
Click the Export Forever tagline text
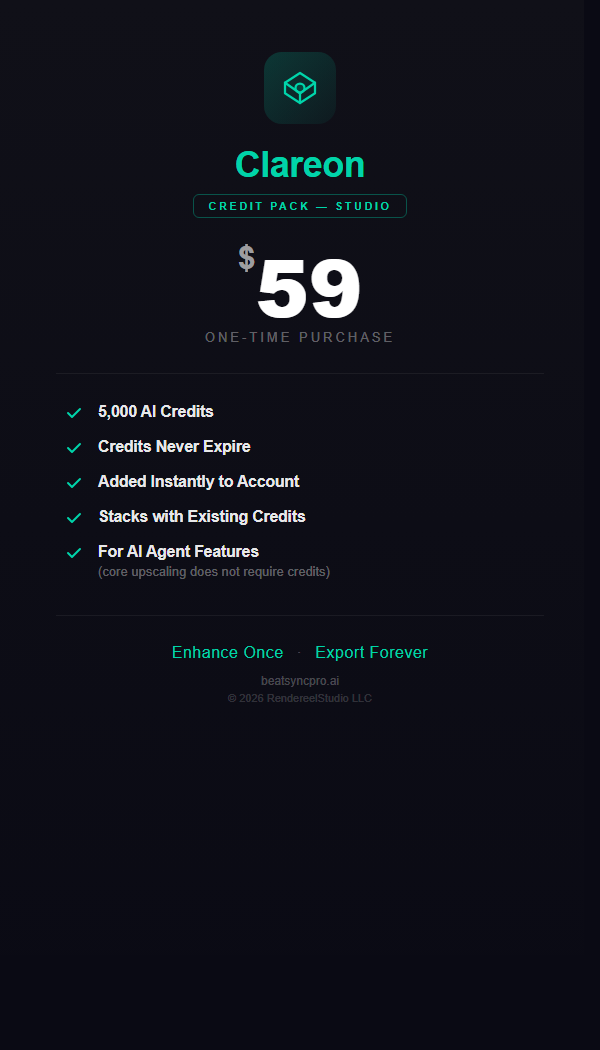click(x=371, y=653)
